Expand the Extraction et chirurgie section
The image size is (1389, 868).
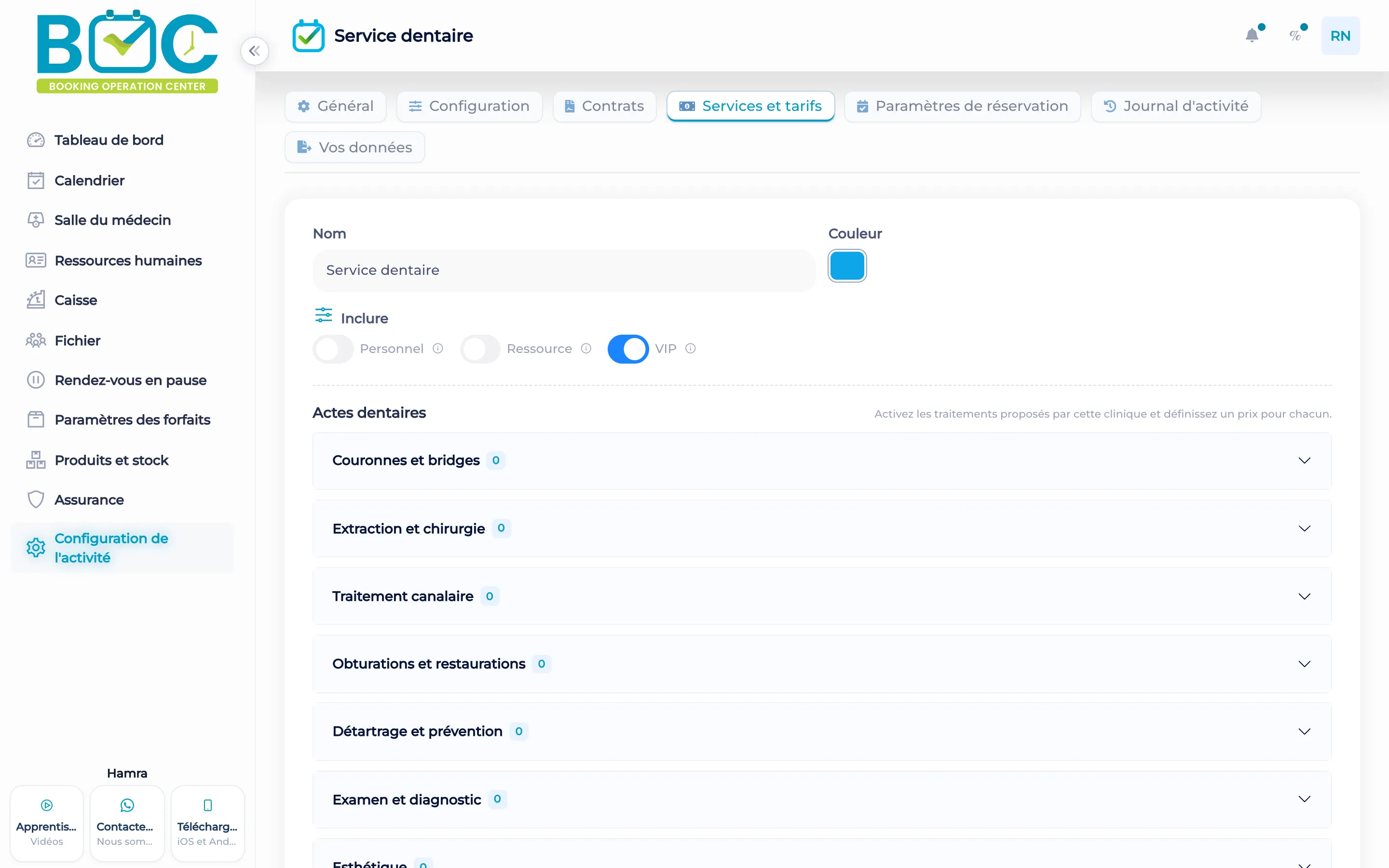click(822, 528)
